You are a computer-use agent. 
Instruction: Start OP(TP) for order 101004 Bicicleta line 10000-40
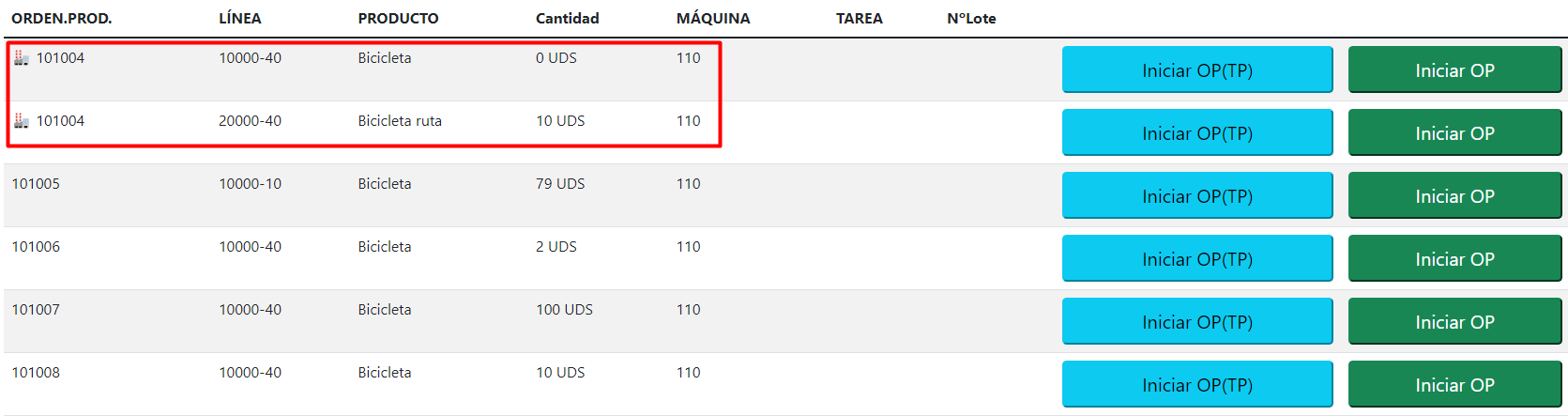coord(1197,70)
